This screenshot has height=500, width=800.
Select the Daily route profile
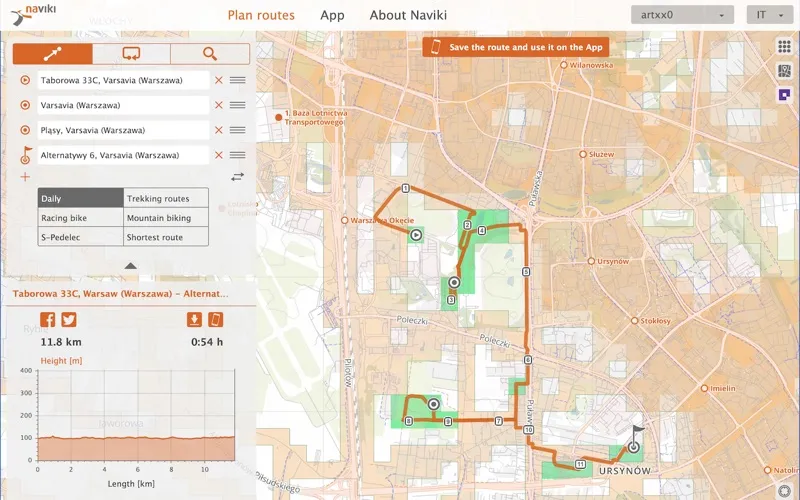[81, 198]
